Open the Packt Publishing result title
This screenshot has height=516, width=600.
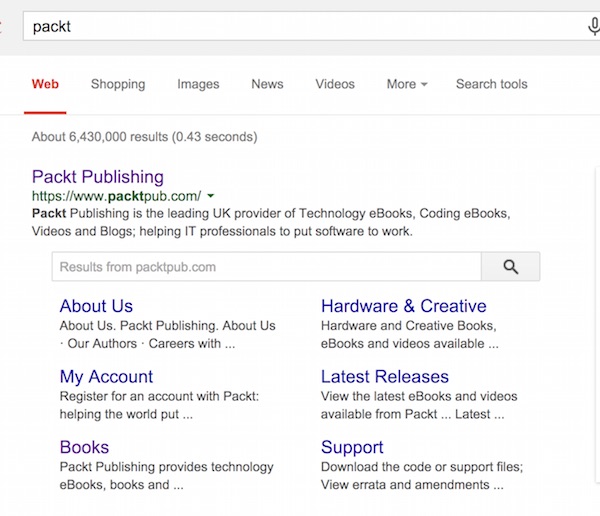[x=98, y=177]
